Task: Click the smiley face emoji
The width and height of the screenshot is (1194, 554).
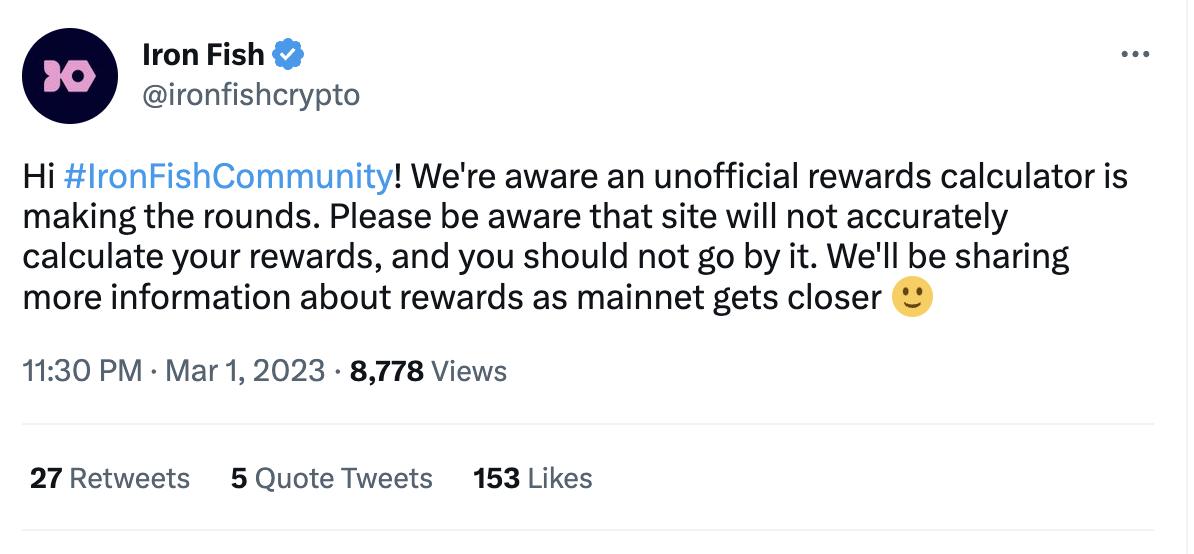Action: (x=911, y=297)
